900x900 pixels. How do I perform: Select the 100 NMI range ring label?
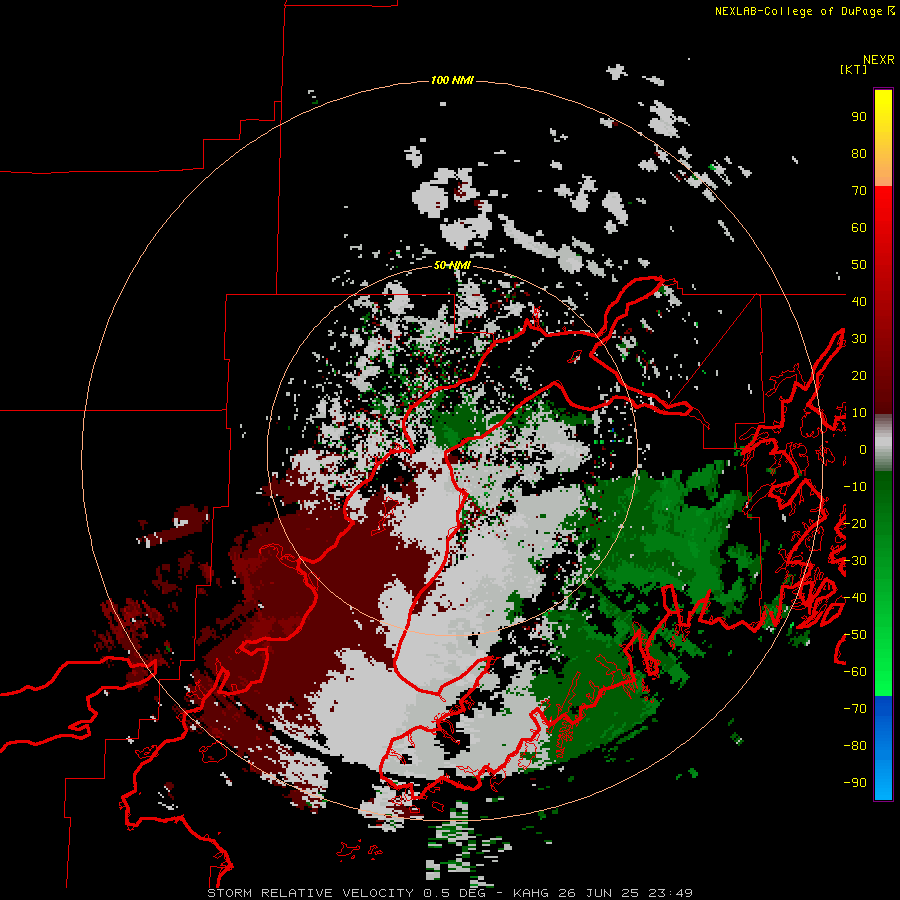click(452, 80)
